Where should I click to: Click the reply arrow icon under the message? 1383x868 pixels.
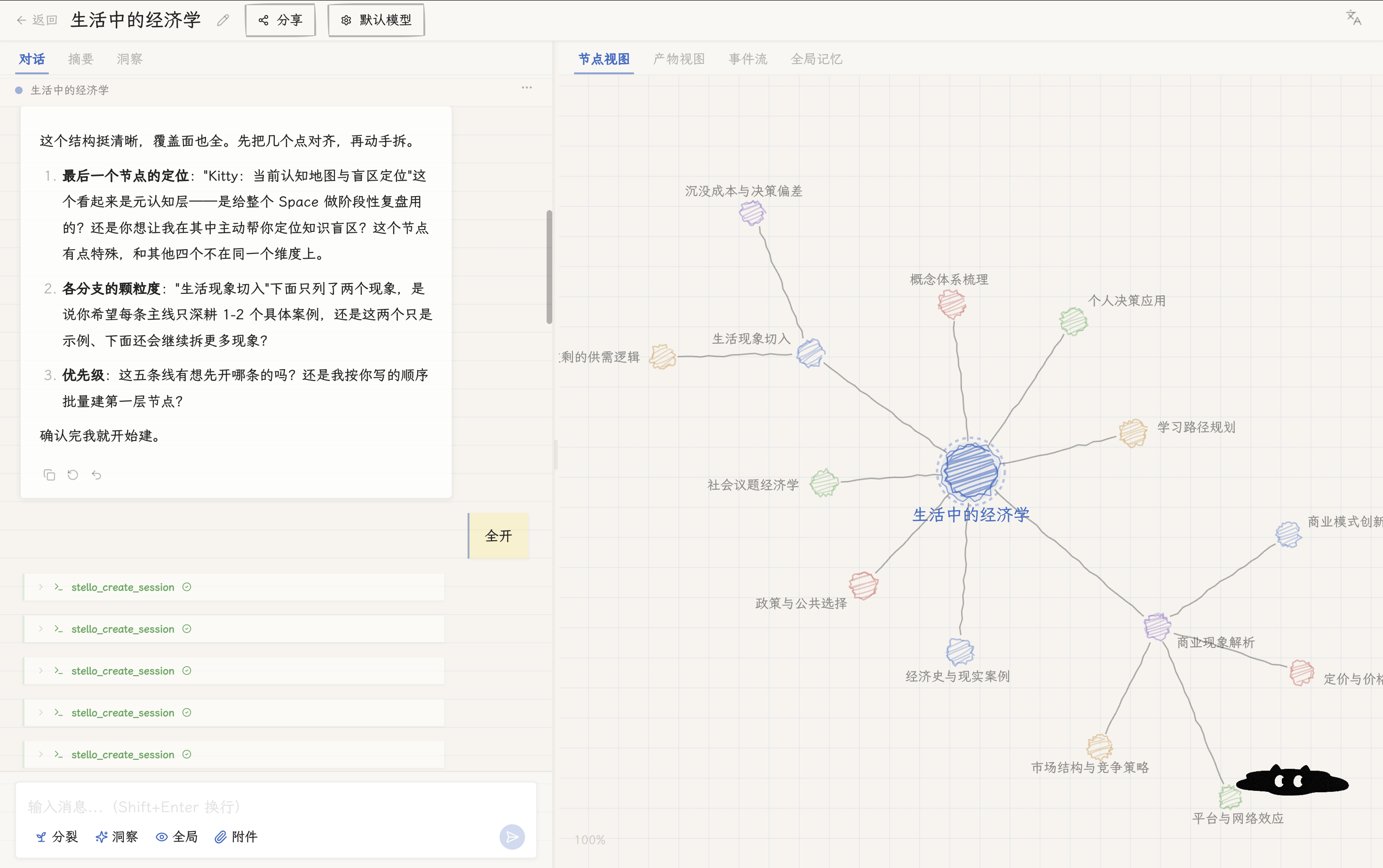[x=96, y=475]
